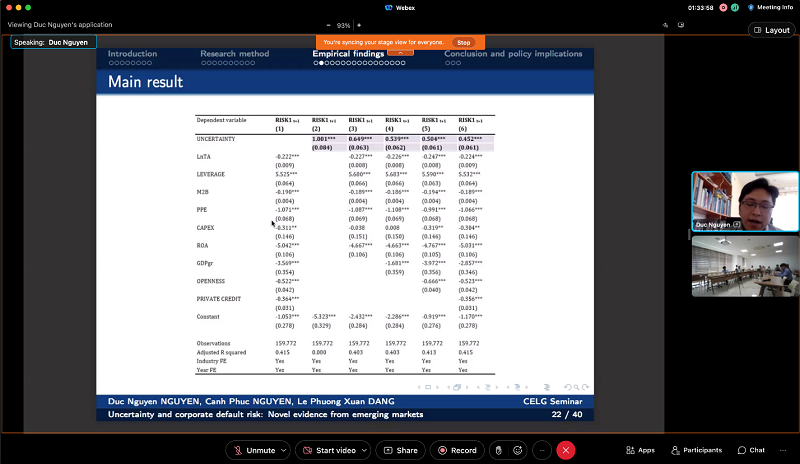Click the Speaking: Duc Nguyen indicator
This screenshot has height=464, width=800.
point(54,42)
